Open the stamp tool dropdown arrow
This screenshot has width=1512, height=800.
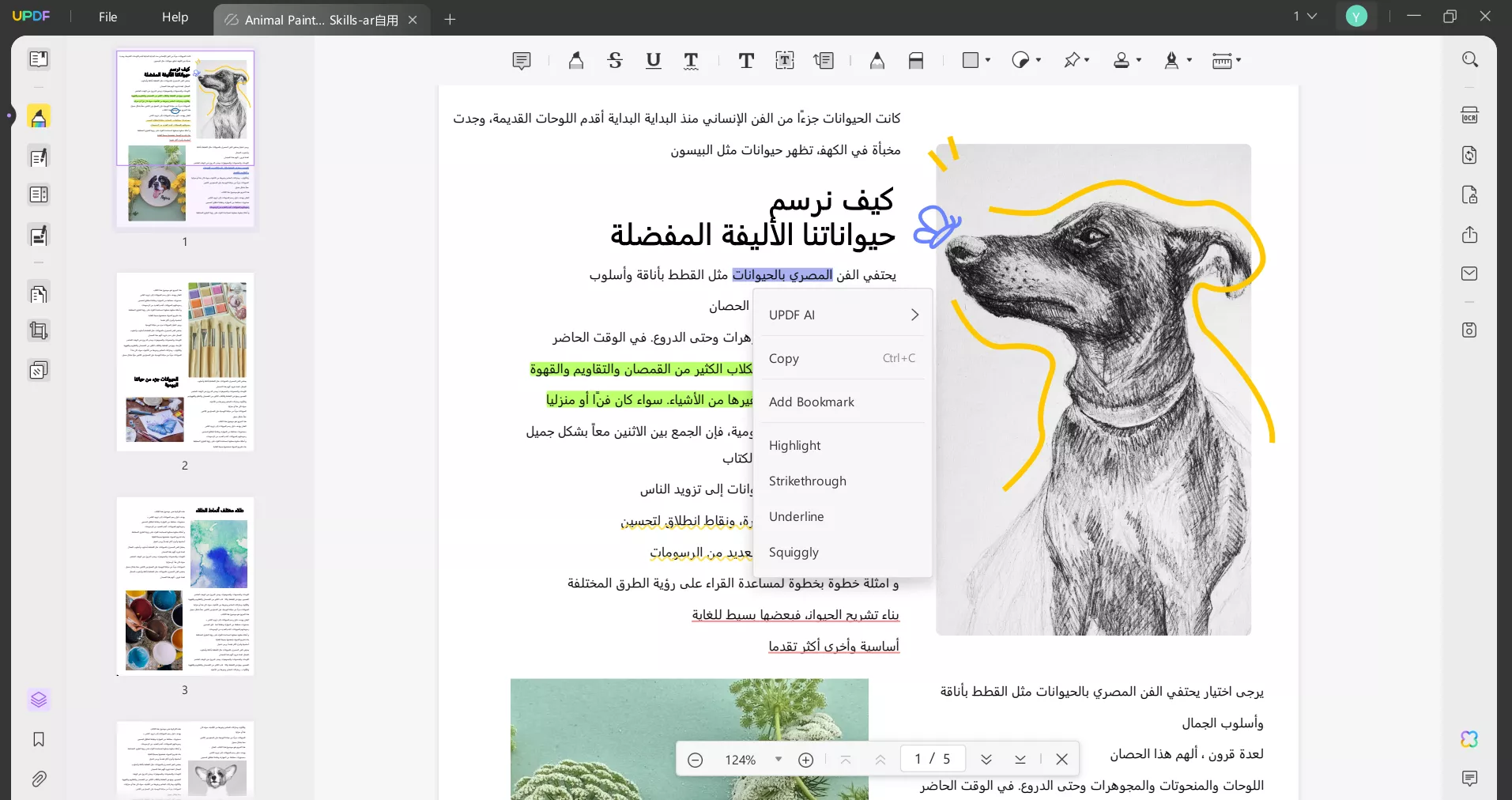(1139, 60)
